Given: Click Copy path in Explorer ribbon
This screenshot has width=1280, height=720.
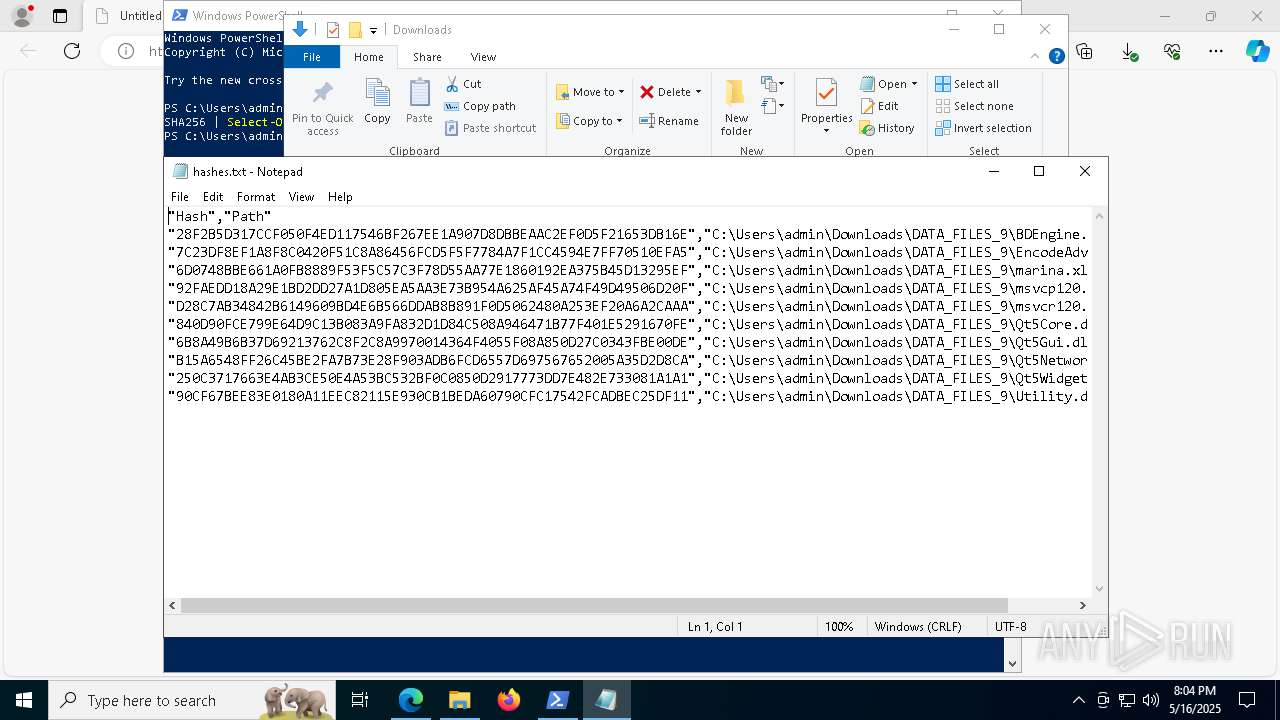Looking at the screenshot, I should coord(480,106).
